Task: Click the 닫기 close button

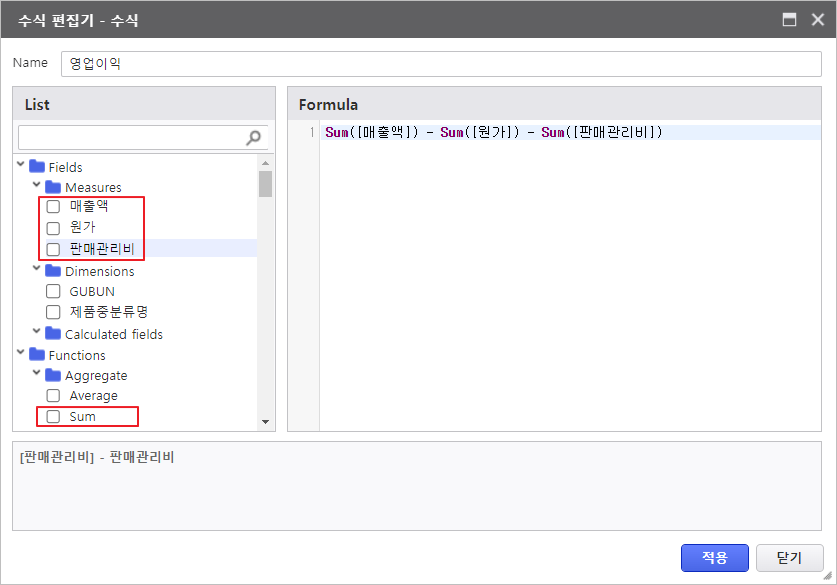Action: (x=789, y=558)
